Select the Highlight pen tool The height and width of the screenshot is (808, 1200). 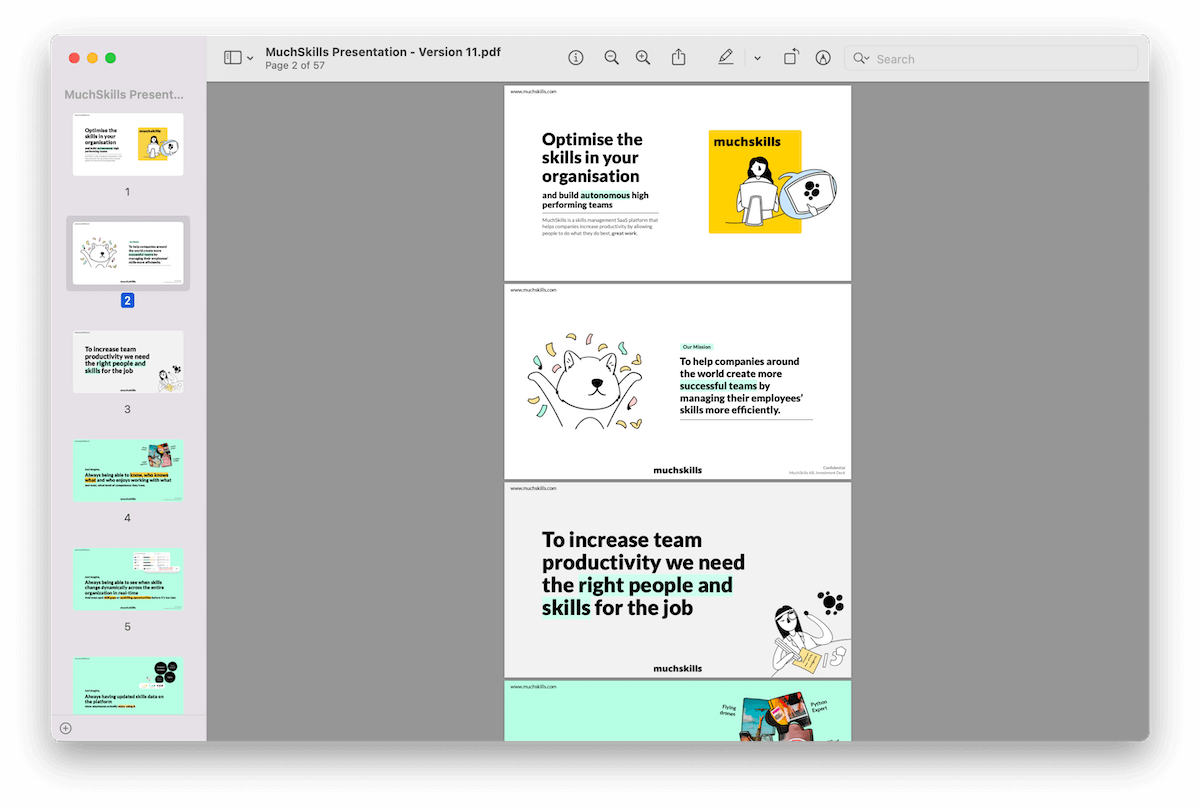coord(726,58)
